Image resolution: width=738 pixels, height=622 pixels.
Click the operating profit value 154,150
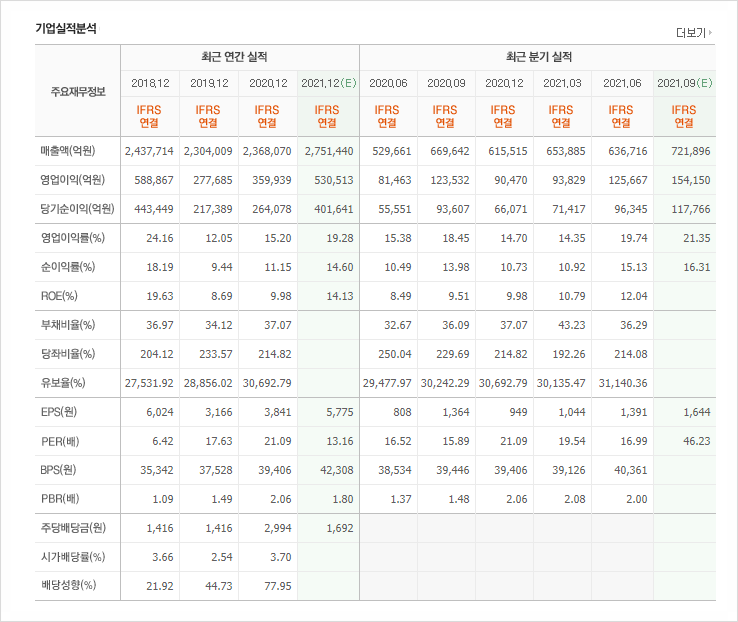690,180
